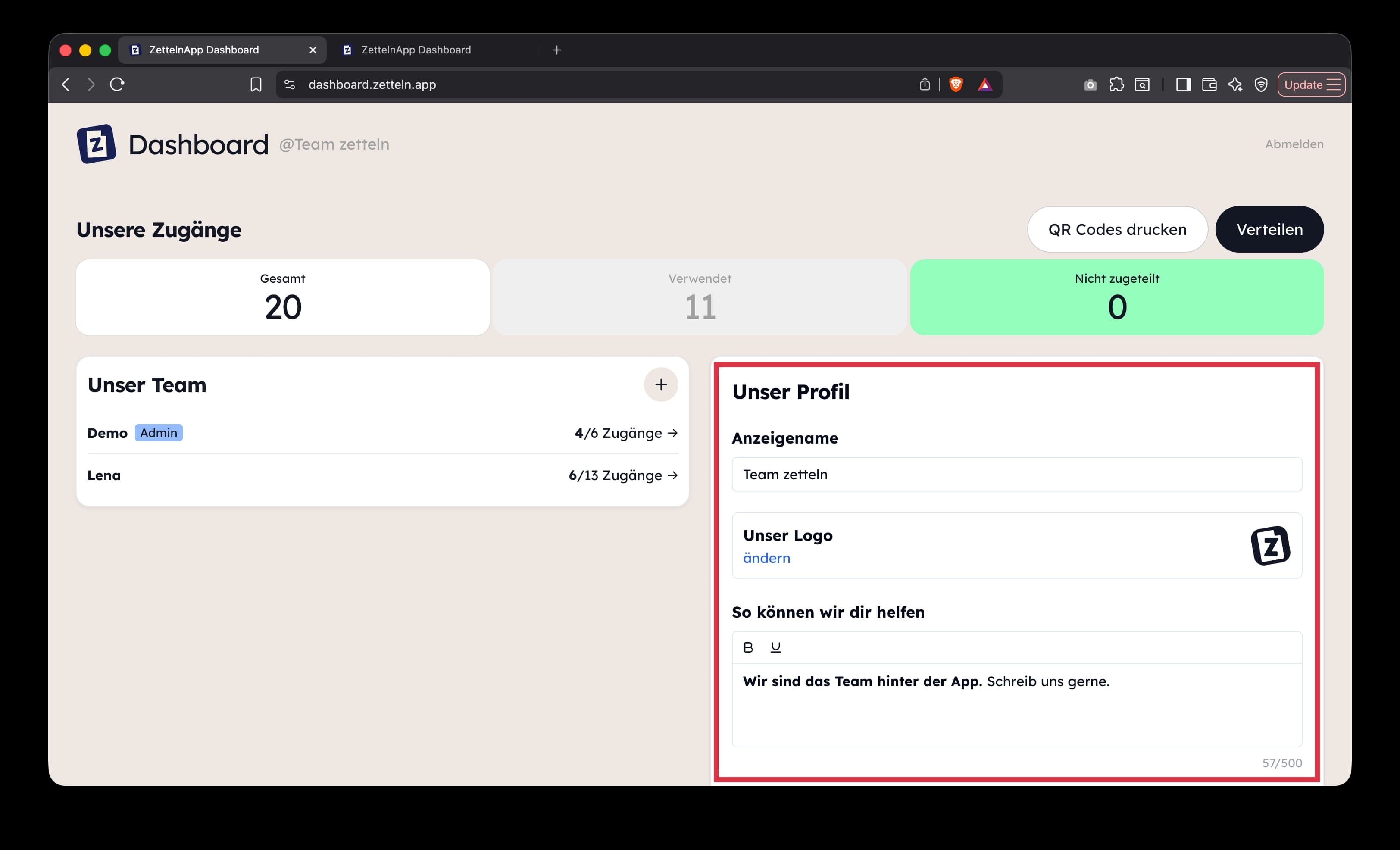The height and width of the screenshot is (850, 1400).
Task: Click the Demo team member name
Action: click(x=107, y=434)
